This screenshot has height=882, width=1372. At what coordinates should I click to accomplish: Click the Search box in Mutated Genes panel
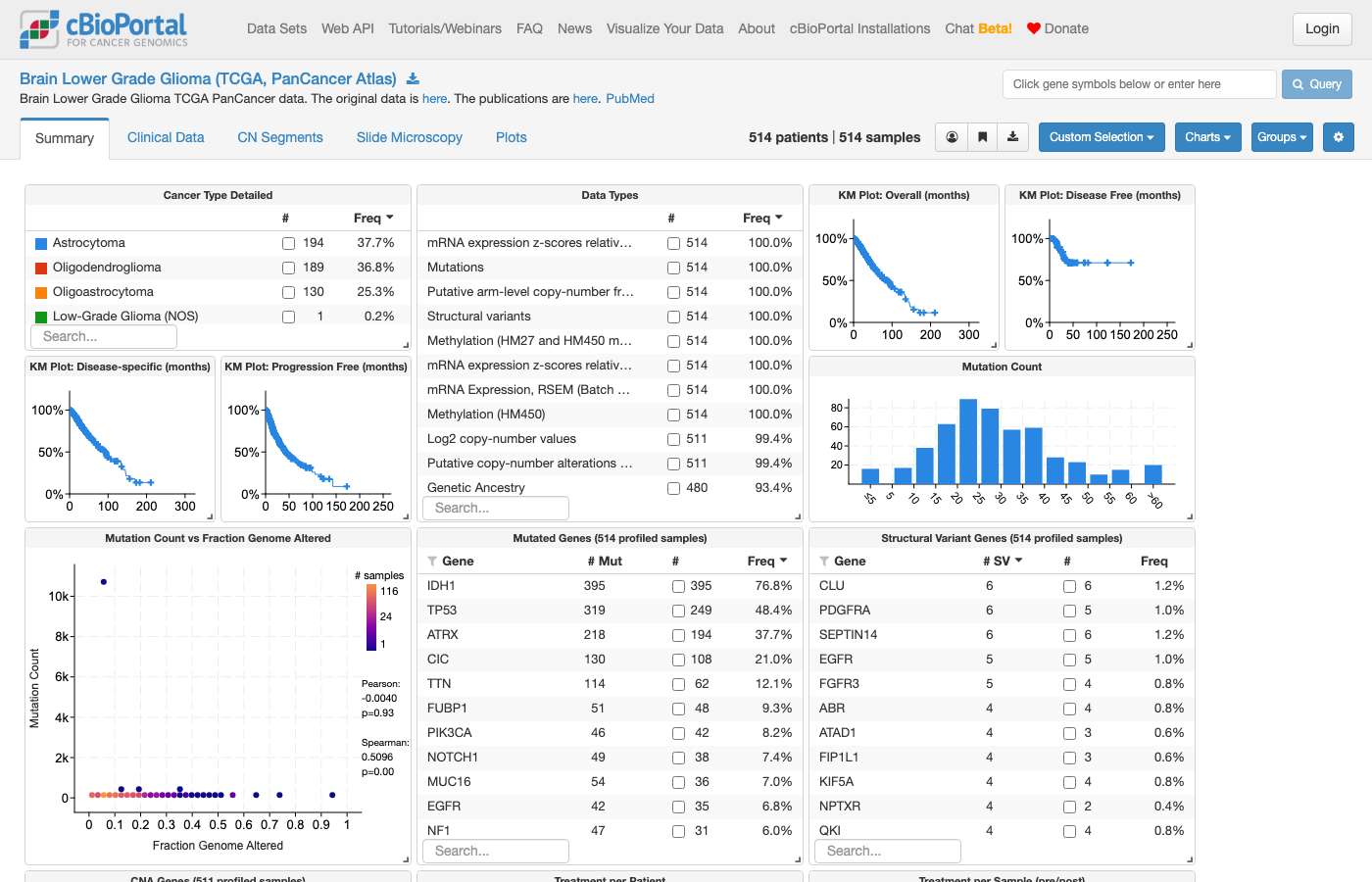(x=496, y=851)
